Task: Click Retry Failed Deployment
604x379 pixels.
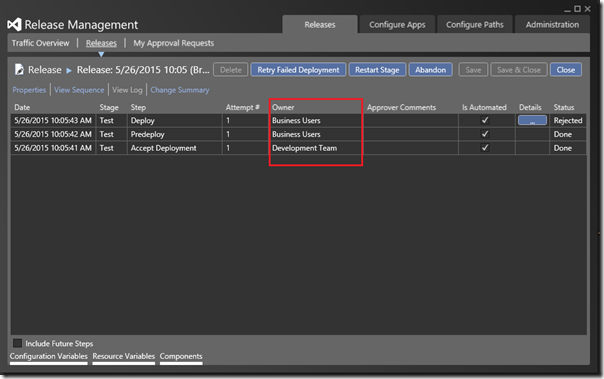Action: 298,70
